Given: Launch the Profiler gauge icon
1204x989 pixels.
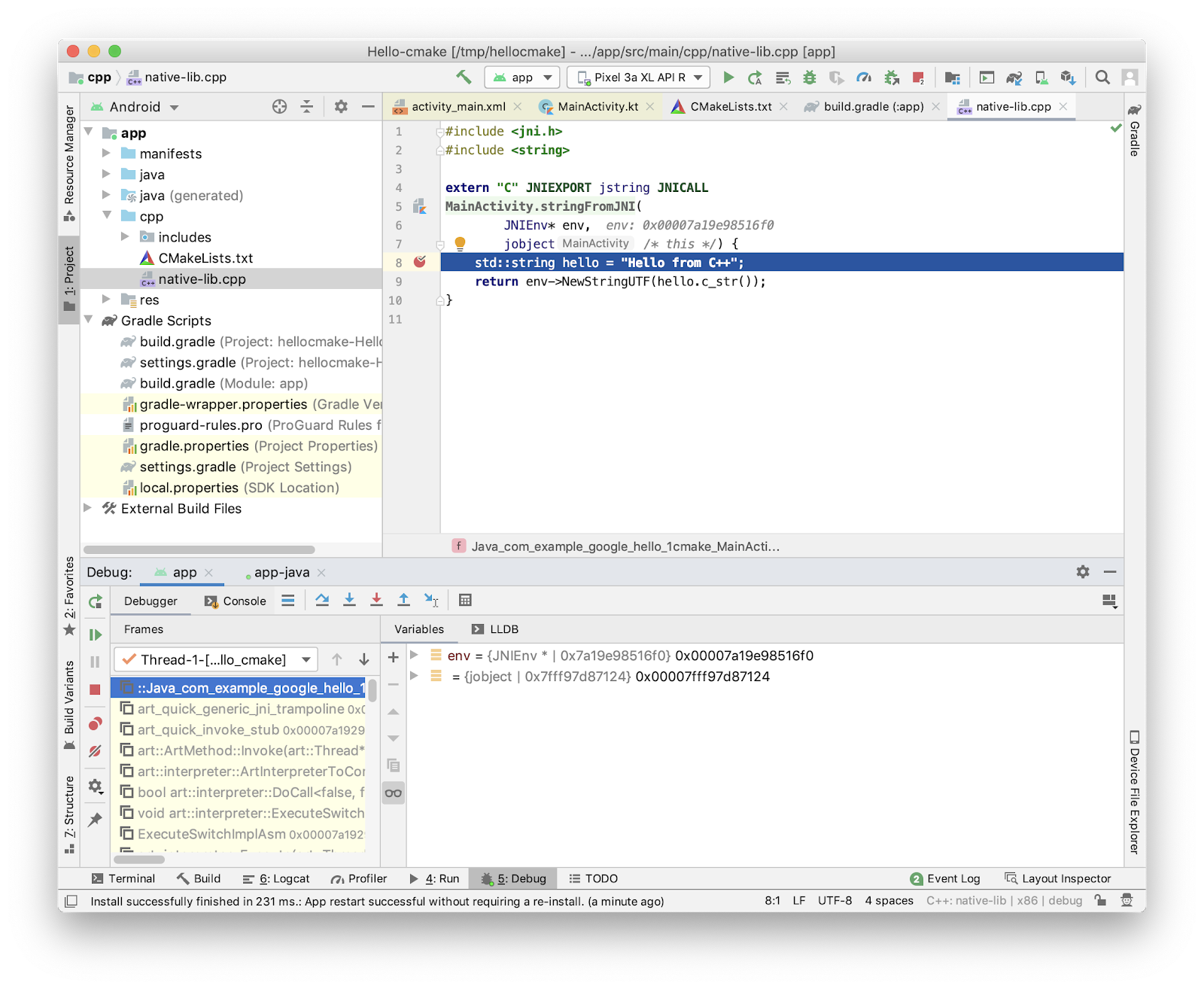Looking at the screenshot, I should (864, 77).
